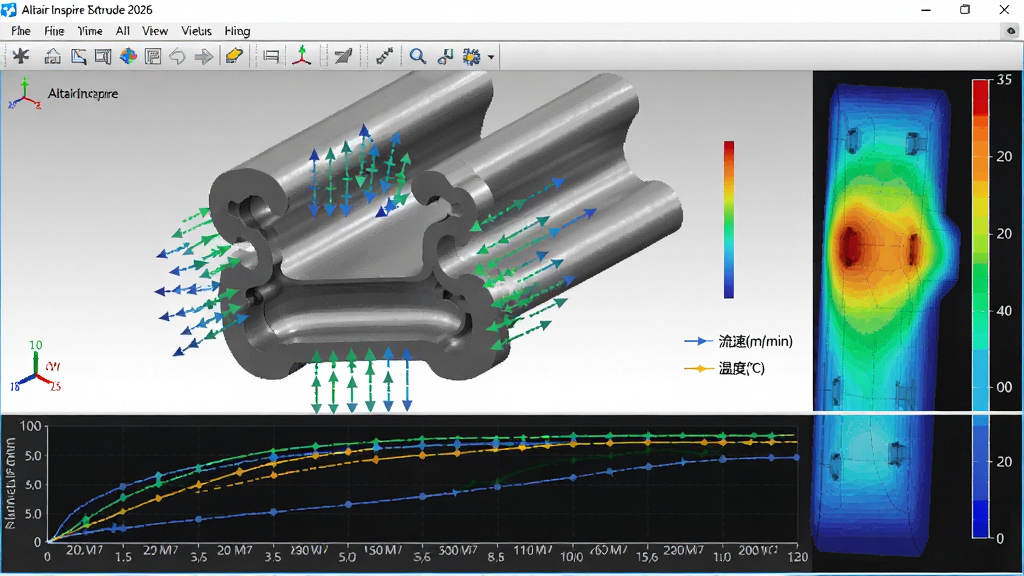Open the Fhe menu
Screen dimensions: 1024x576
coord(20,31)
